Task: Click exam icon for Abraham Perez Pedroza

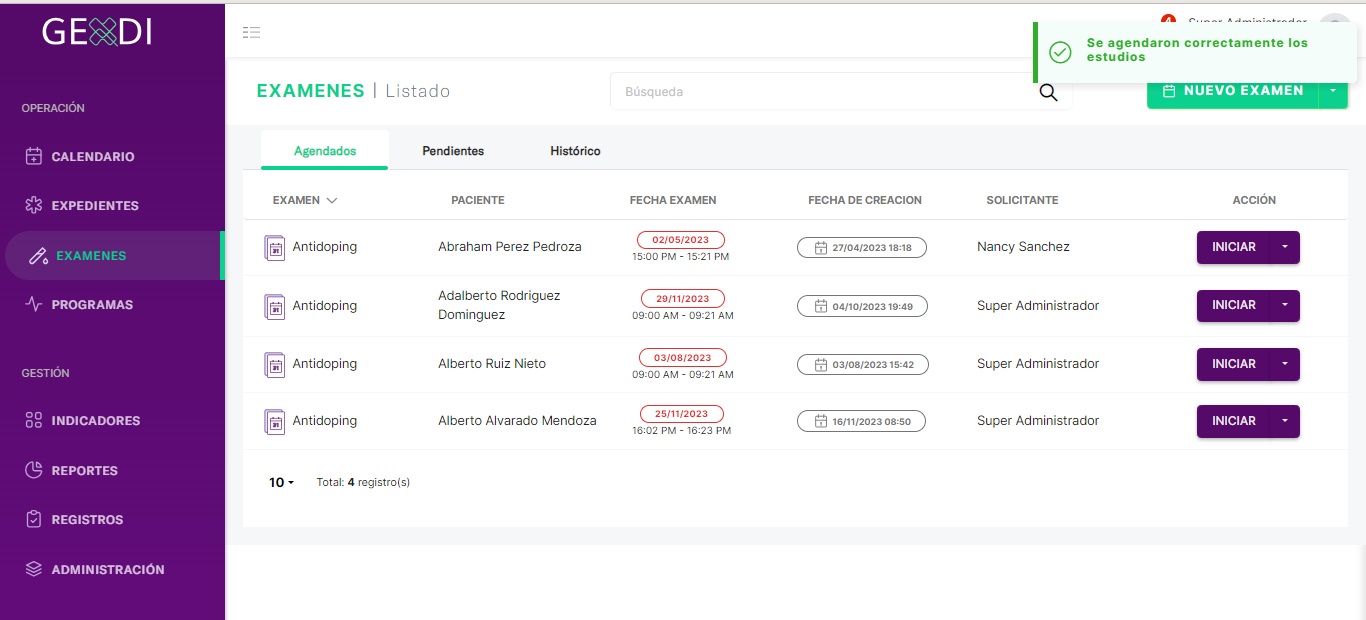Action: click(x=274, y=248)
